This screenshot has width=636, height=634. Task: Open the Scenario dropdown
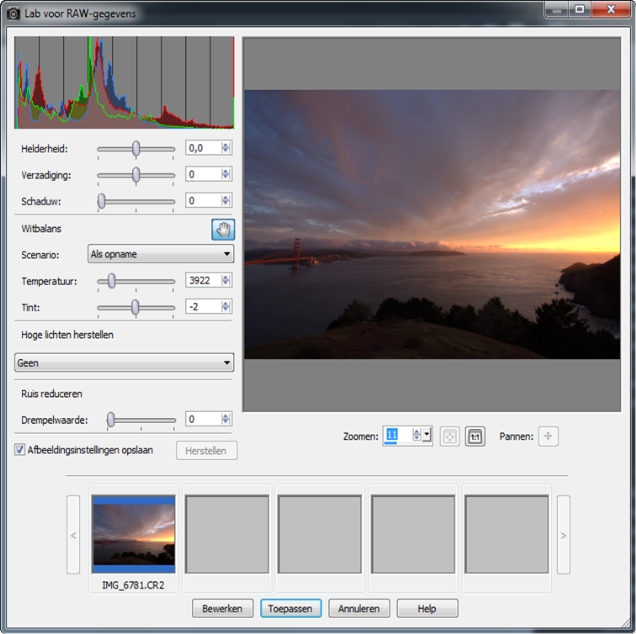(160, 254)
